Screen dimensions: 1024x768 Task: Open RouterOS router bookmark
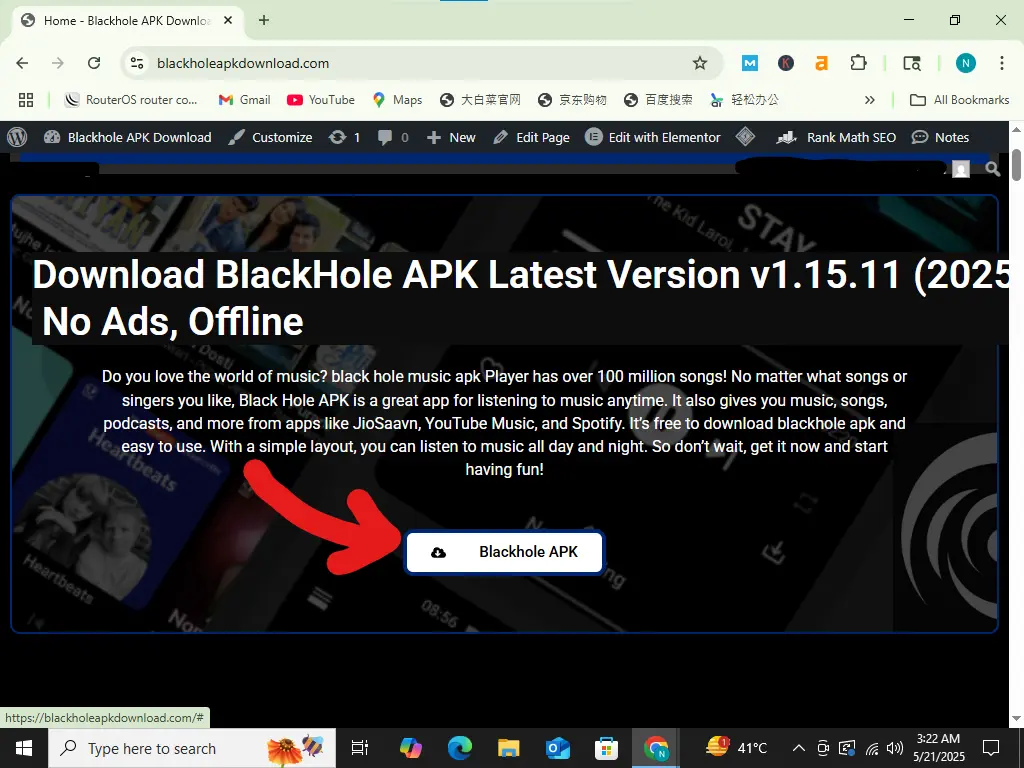131,100
